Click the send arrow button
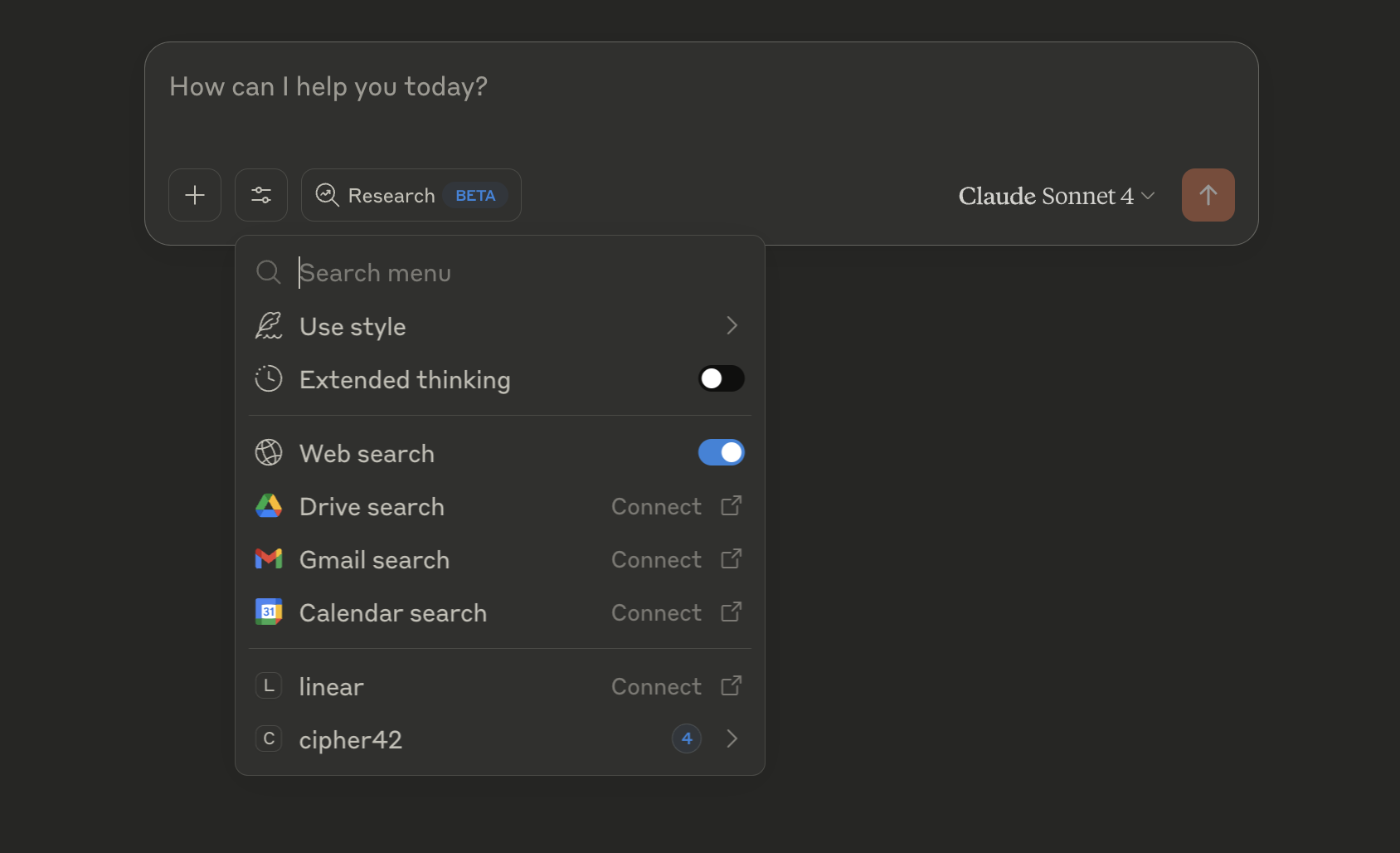 click(x=1208, y=195)
